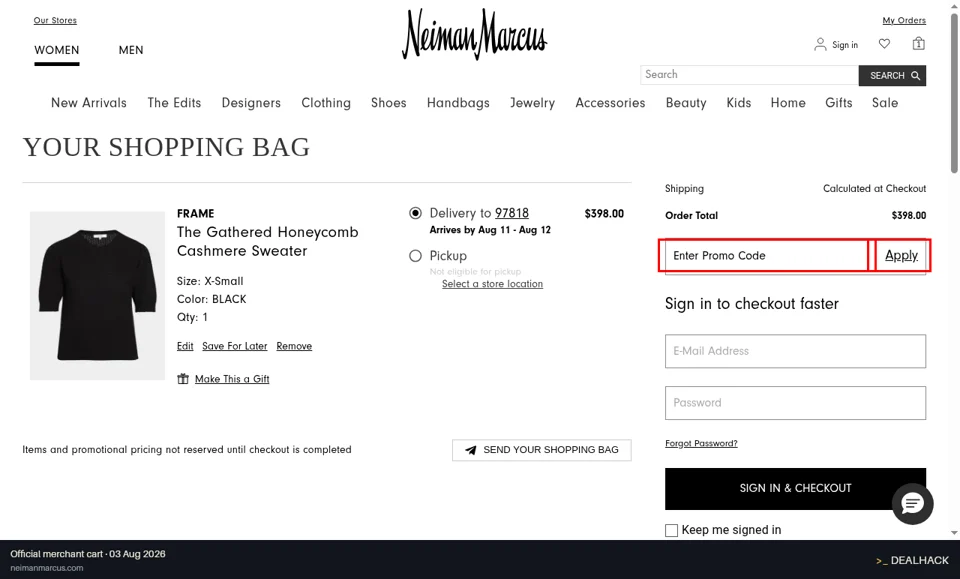Open Gifts menu

[x=839, y=103]
